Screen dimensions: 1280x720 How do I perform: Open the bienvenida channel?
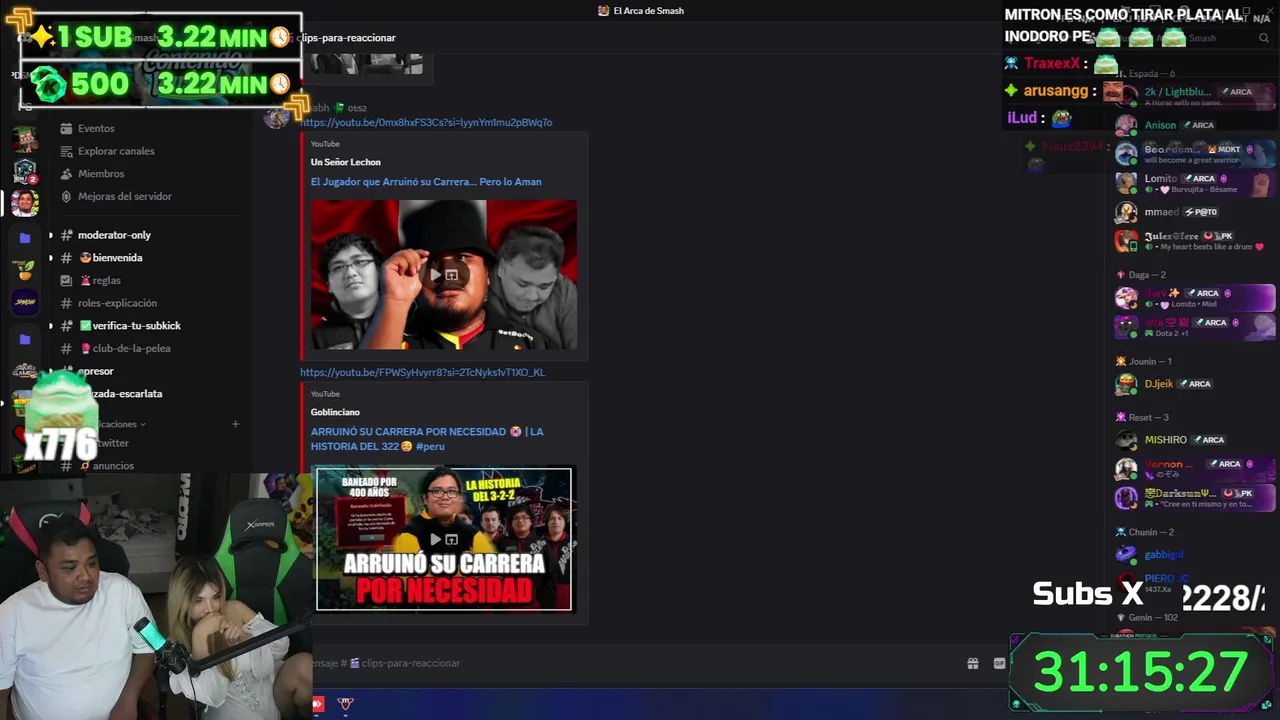click(117, 258)
